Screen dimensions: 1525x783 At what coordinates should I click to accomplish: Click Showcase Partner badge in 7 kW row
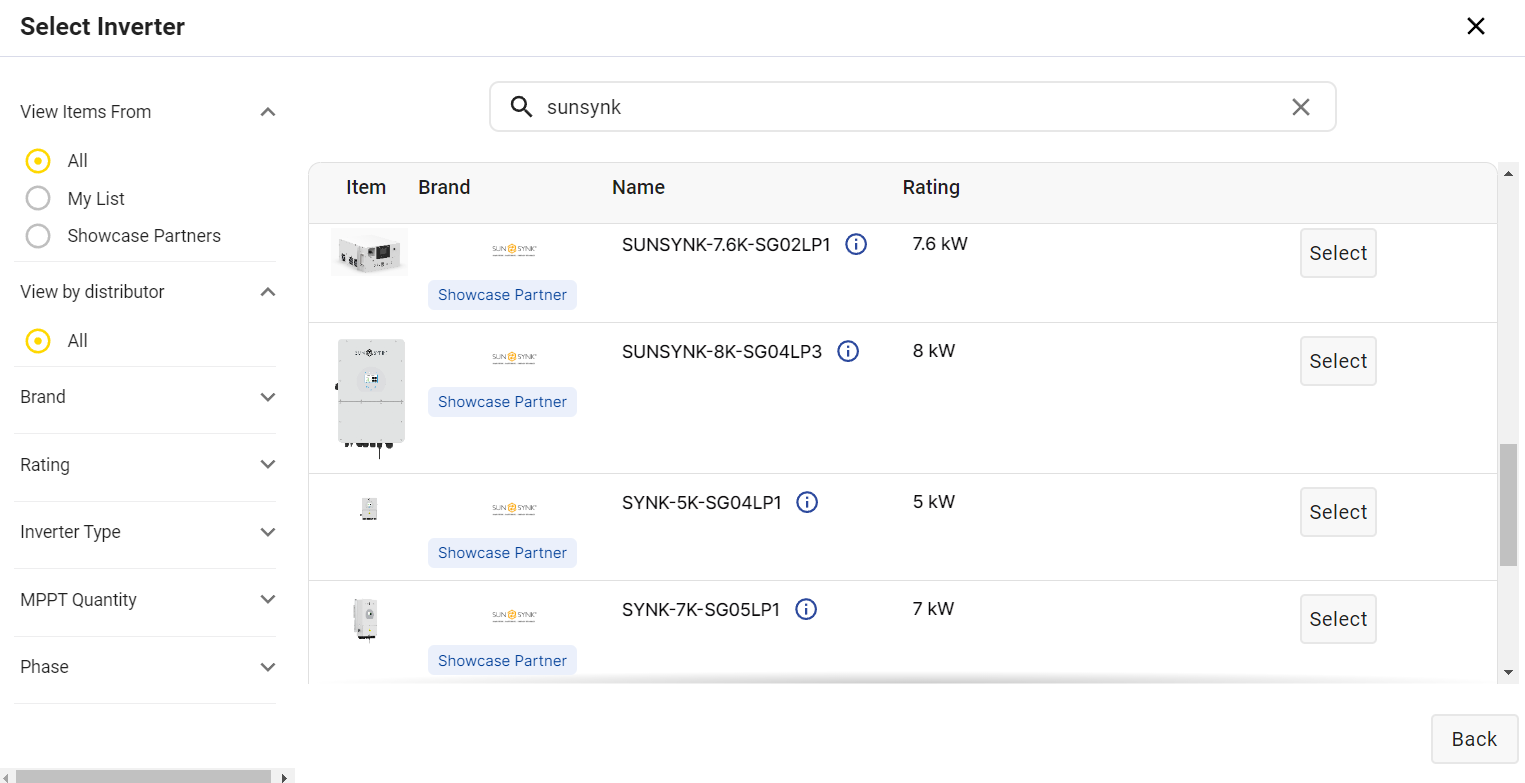tap(502, 660)
